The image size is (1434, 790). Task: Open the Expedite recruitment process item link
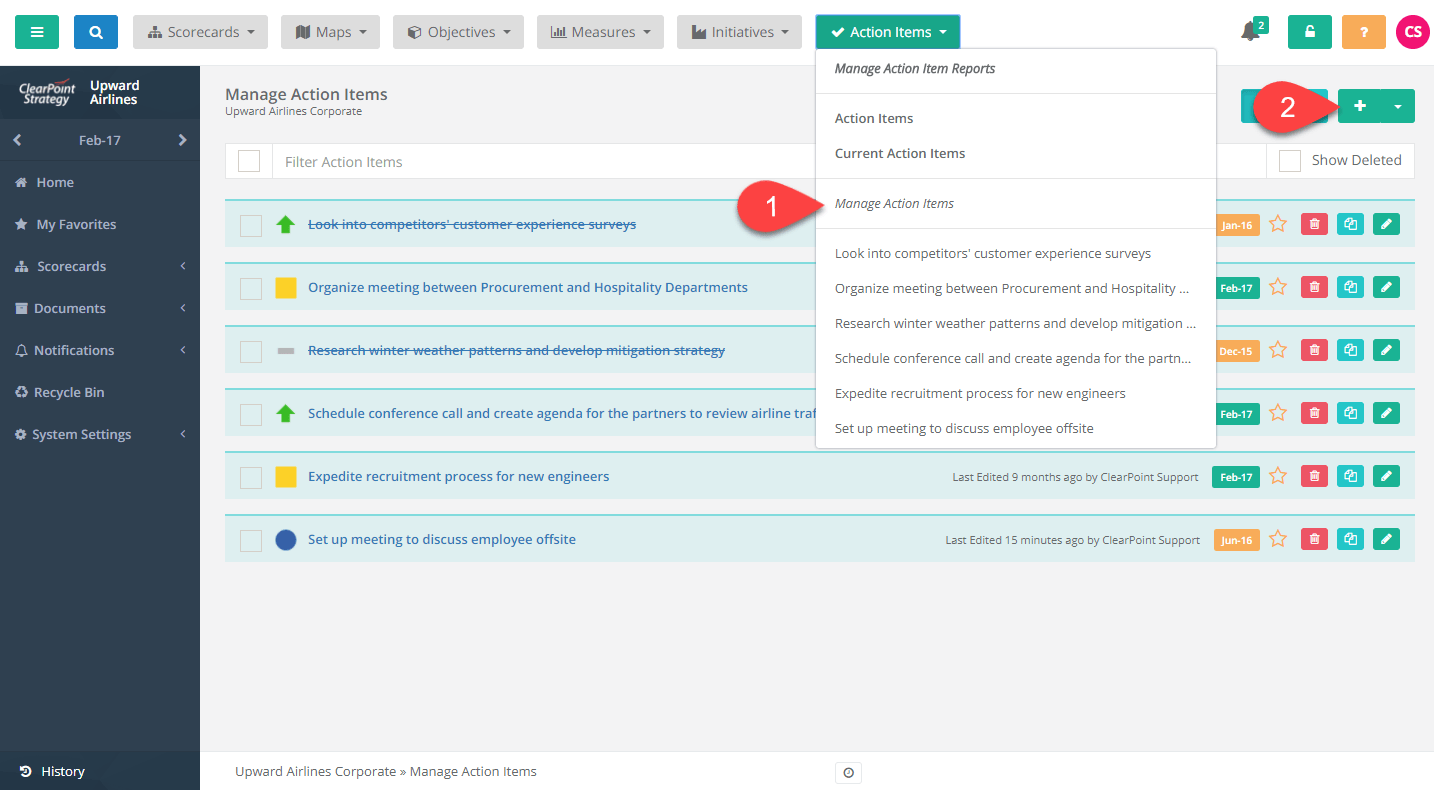coord(458,476)
